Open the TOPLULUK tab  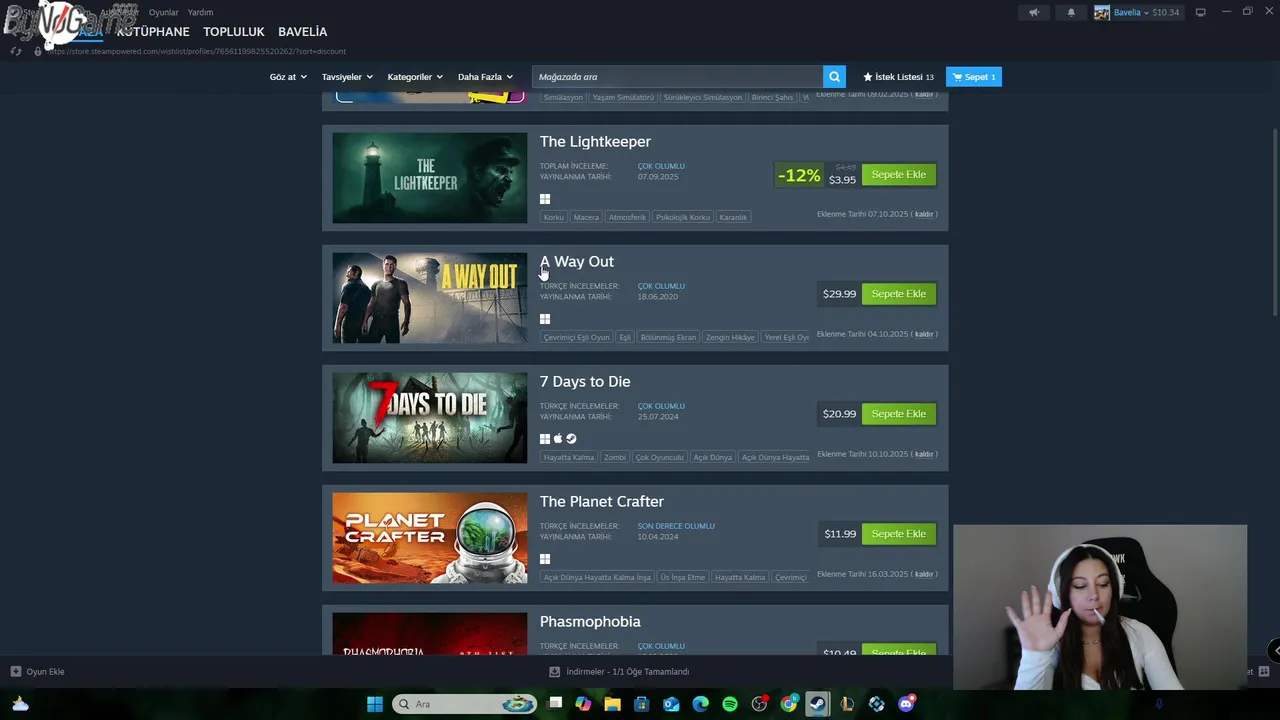click(234, 32)
